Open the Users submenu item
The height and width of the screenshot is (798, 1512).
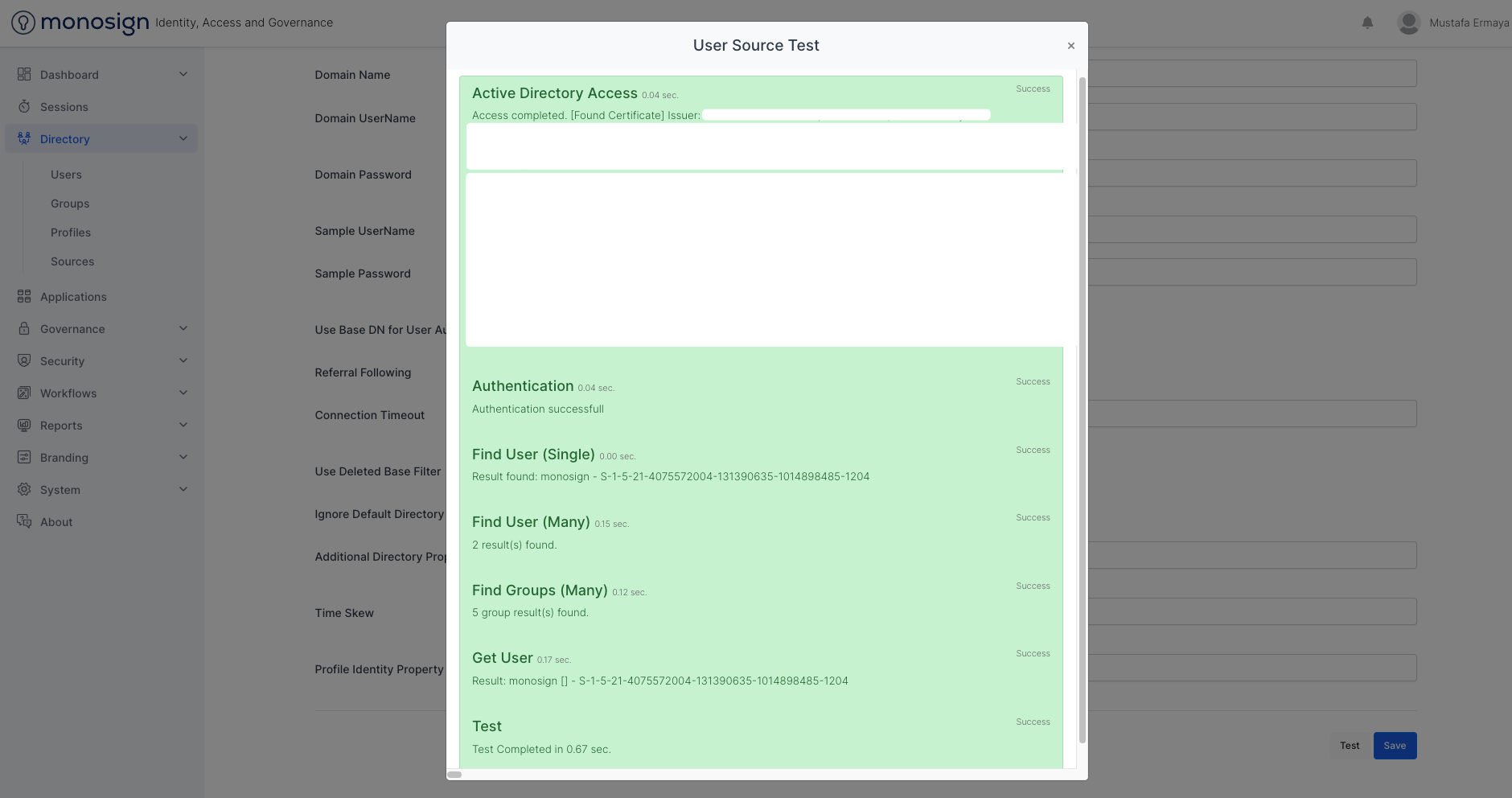(x=66, y=175)
